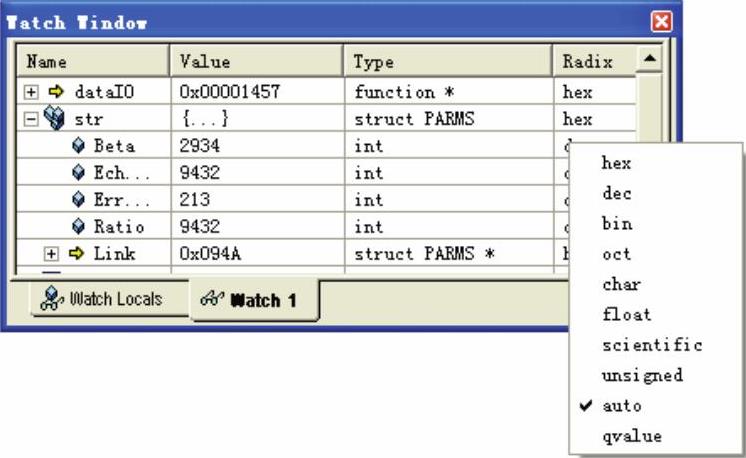Screen dimensions: 746x458
Task: Click the blue diamond icon beside Ech...
Action: pyautogui.click(x=79, y=172)
